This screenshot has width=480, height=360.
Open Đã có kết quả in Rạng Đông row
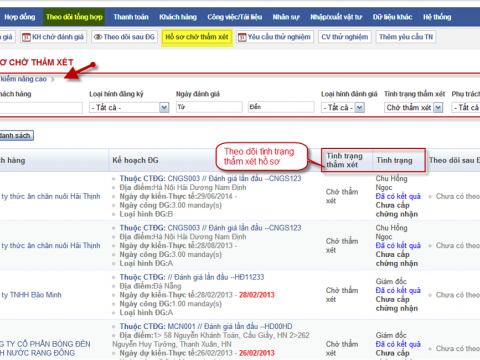coord(398,344)
